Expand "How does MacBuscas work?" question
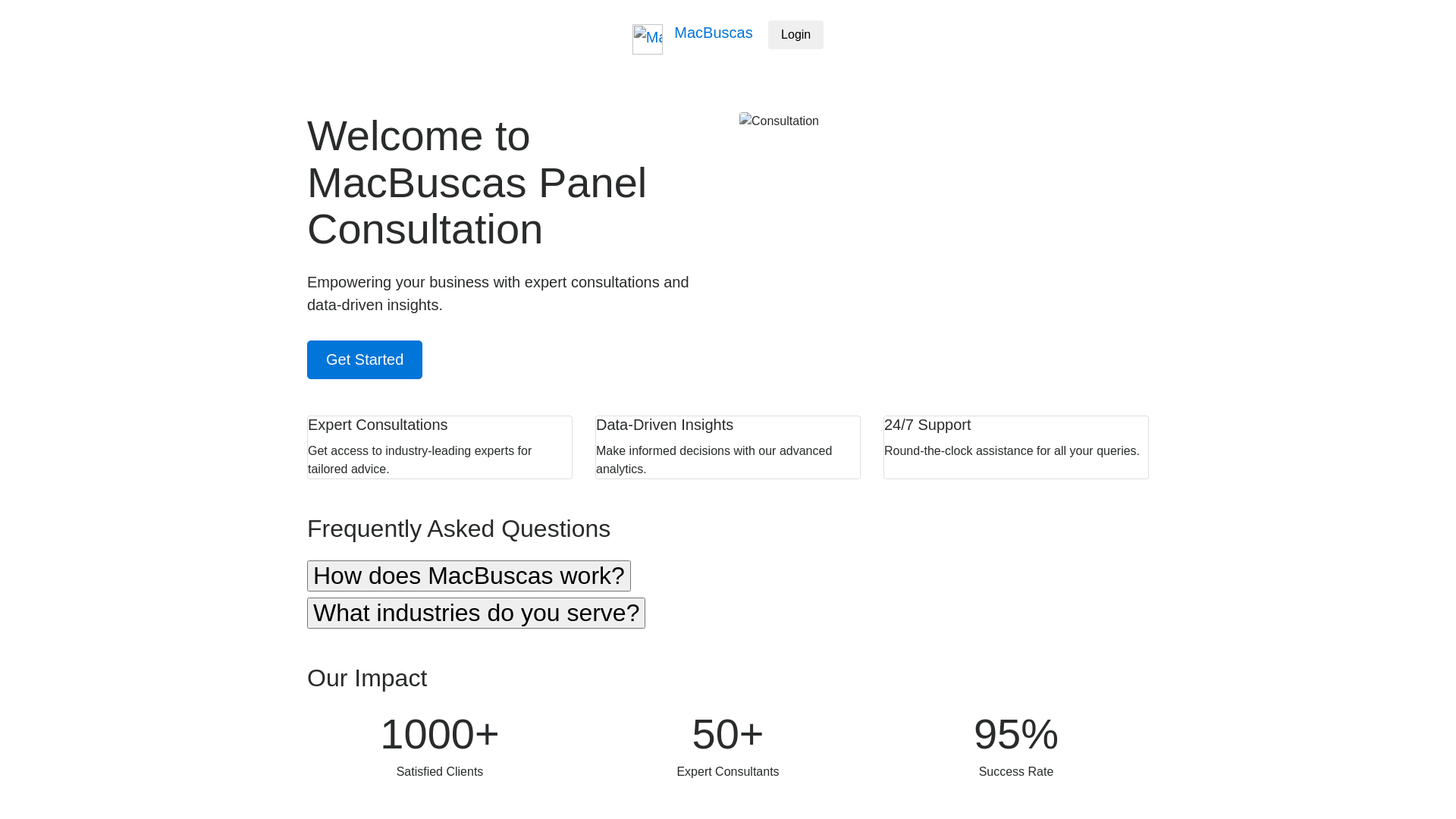Viewport: 1456px width, 819px height. pos(469,576)
